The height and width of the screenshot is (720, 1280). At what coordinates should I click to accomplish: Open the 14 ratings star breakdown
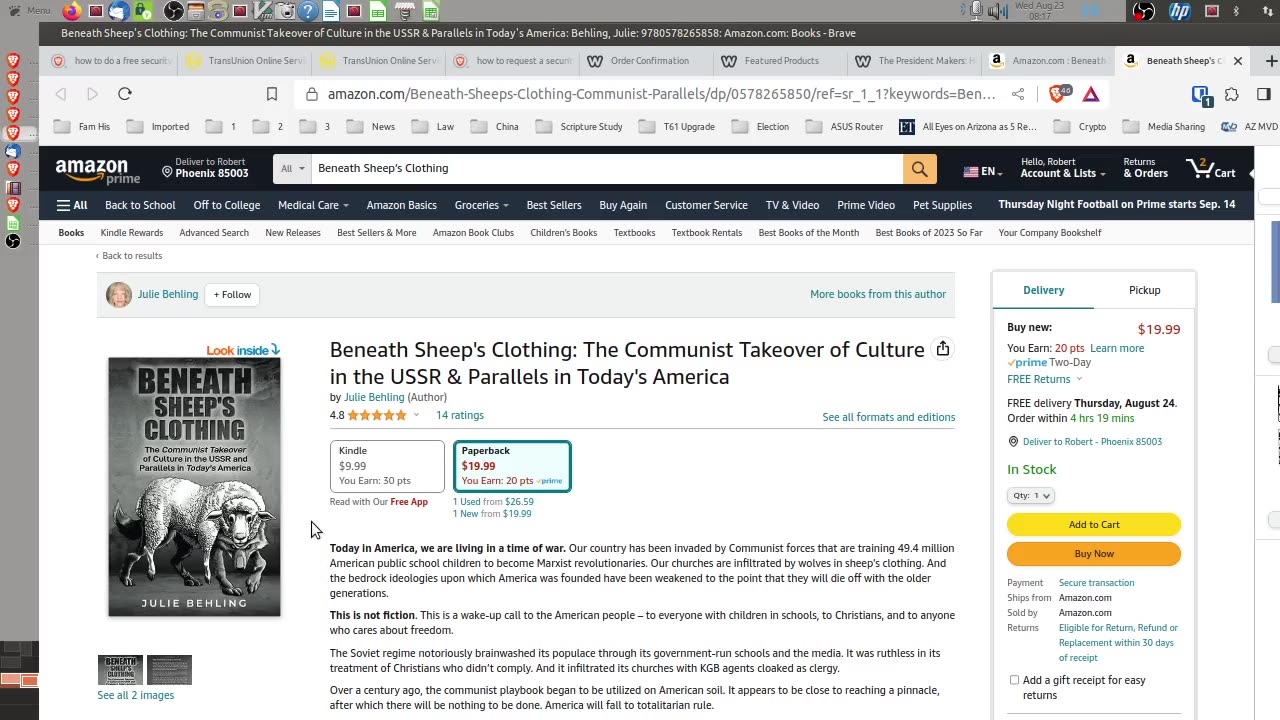pyautogui.click(x=415, y=415)
